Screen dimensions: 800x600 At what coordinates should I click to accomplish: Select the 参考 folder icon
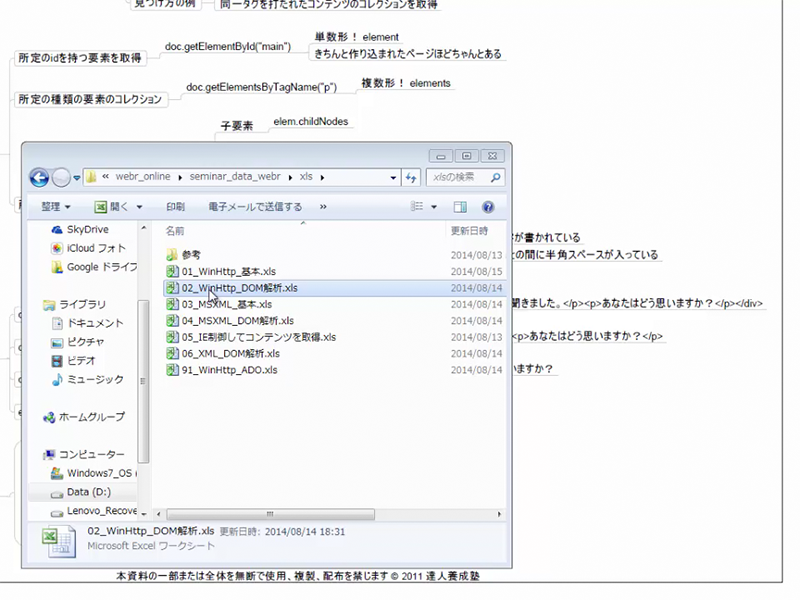click(172, 254)
